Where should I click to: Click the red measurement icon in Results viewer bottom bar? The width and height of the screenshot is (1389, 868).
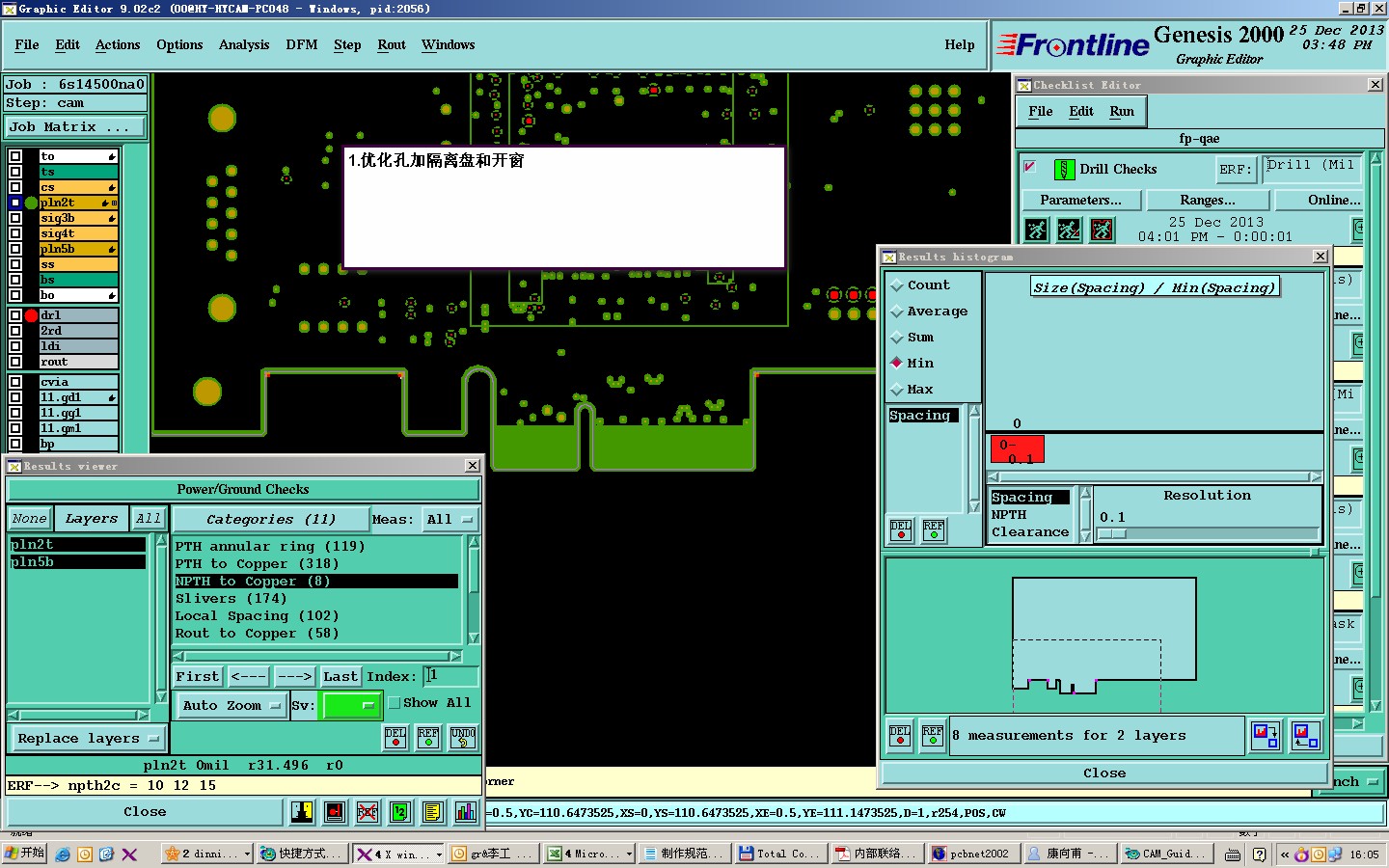coord(335,812)
